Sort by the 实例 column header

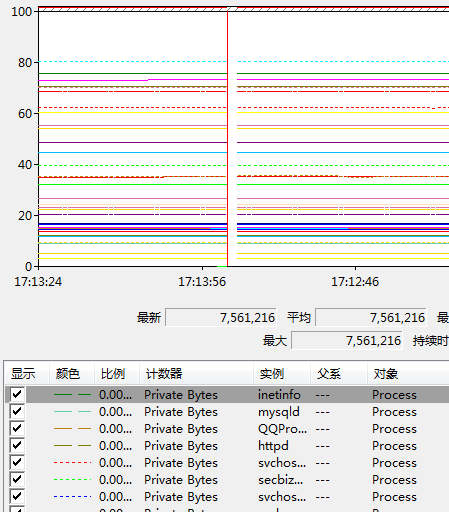click(282, 373)
